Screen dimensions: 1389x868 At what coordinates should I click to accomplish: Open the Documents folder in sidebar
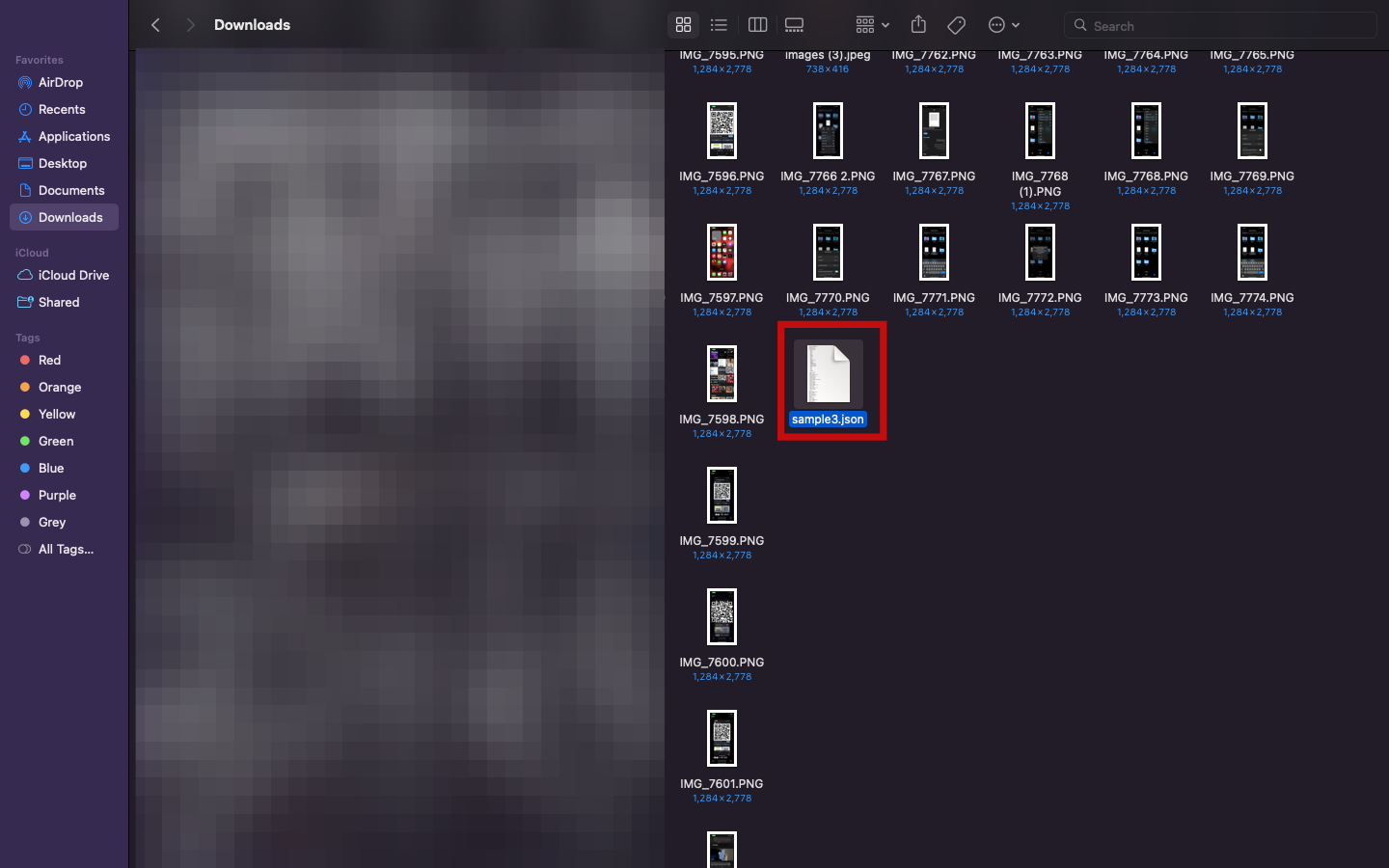tap(71, 191)
